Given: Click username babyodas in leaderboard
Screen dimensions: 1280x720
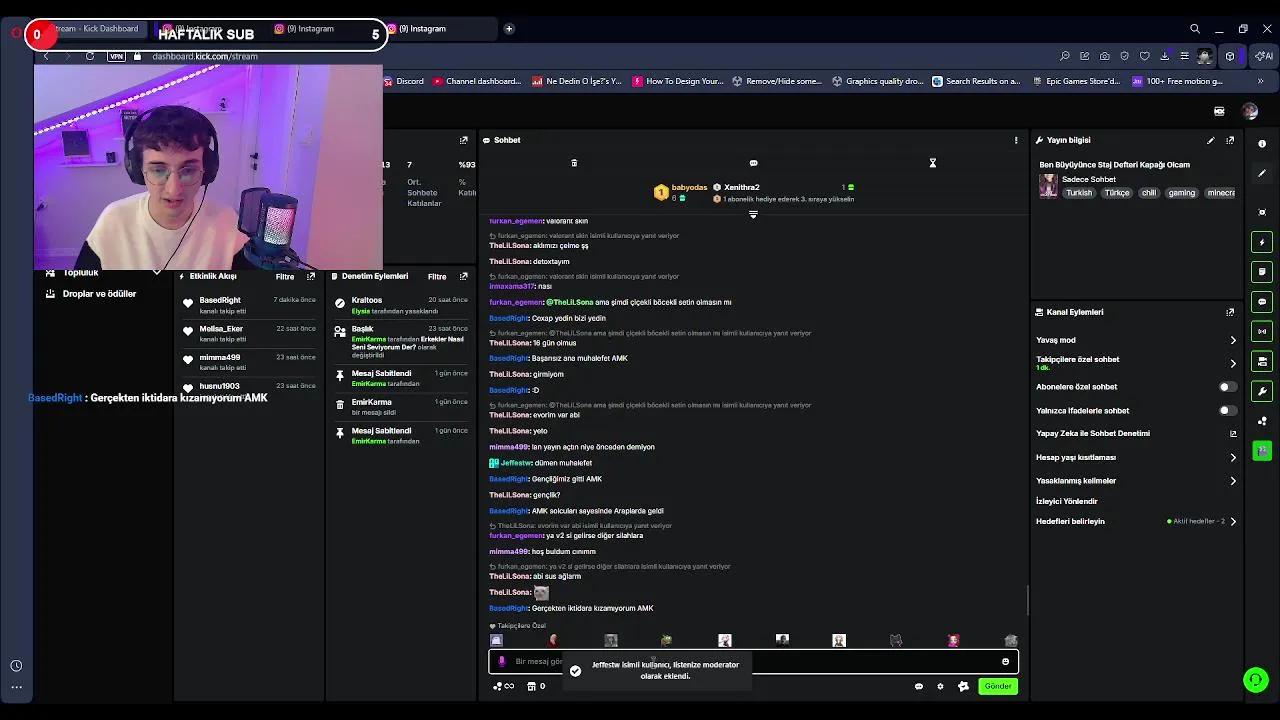Looking at the screenshot, I should [x=689, y=187].
